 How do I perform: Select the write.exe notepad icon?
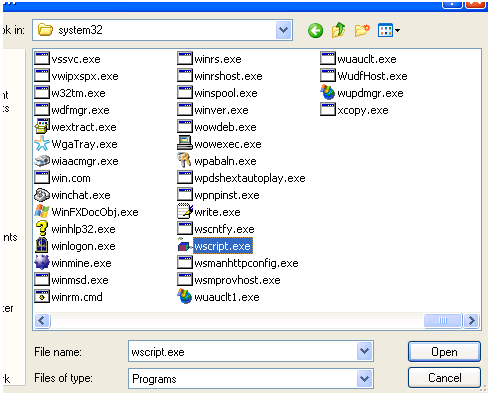click(x=185, y=212)
